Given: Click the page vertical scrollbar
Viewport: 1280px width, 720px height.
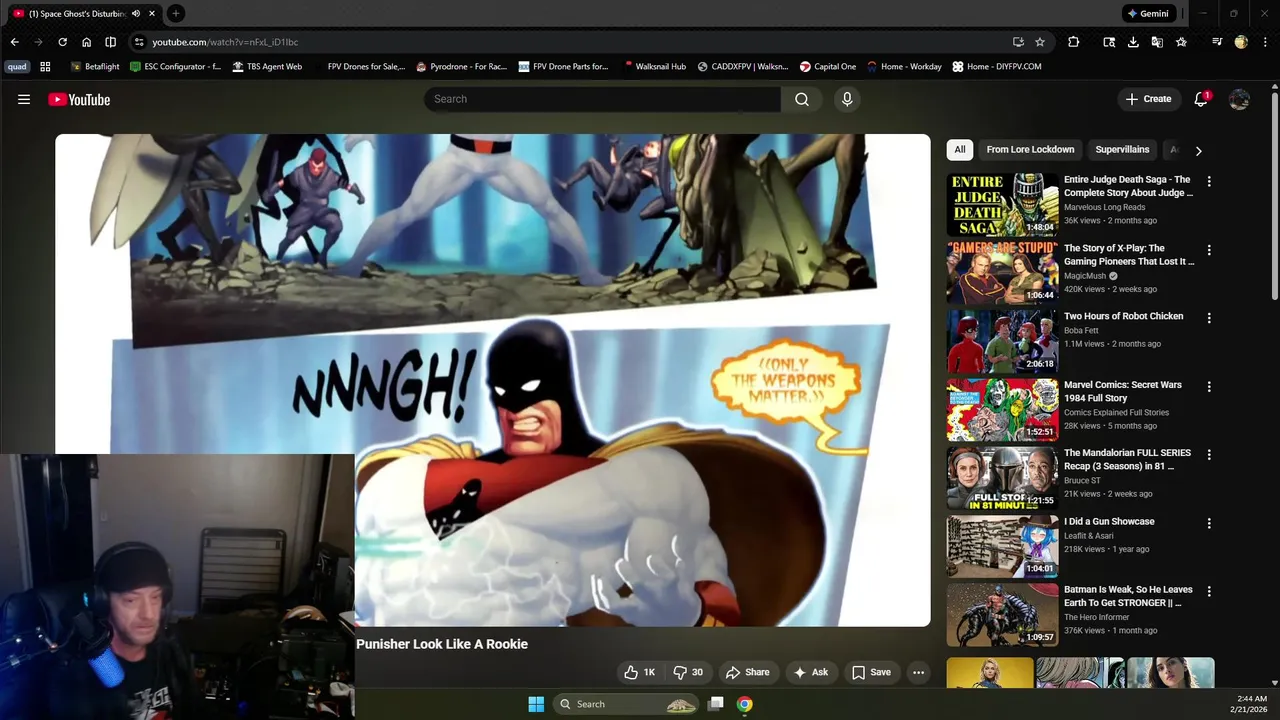Looking at the screenshot, I should click(1274, 195).
